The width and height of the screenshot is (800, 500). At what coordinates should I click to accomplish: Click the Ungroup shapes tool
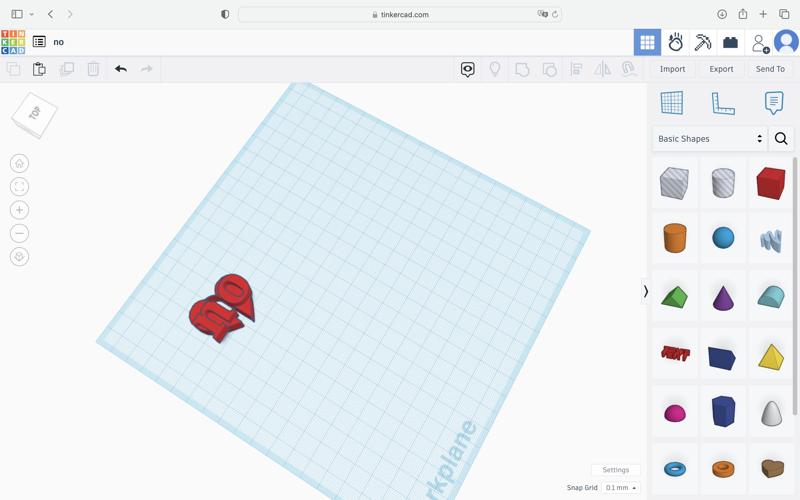549,69
